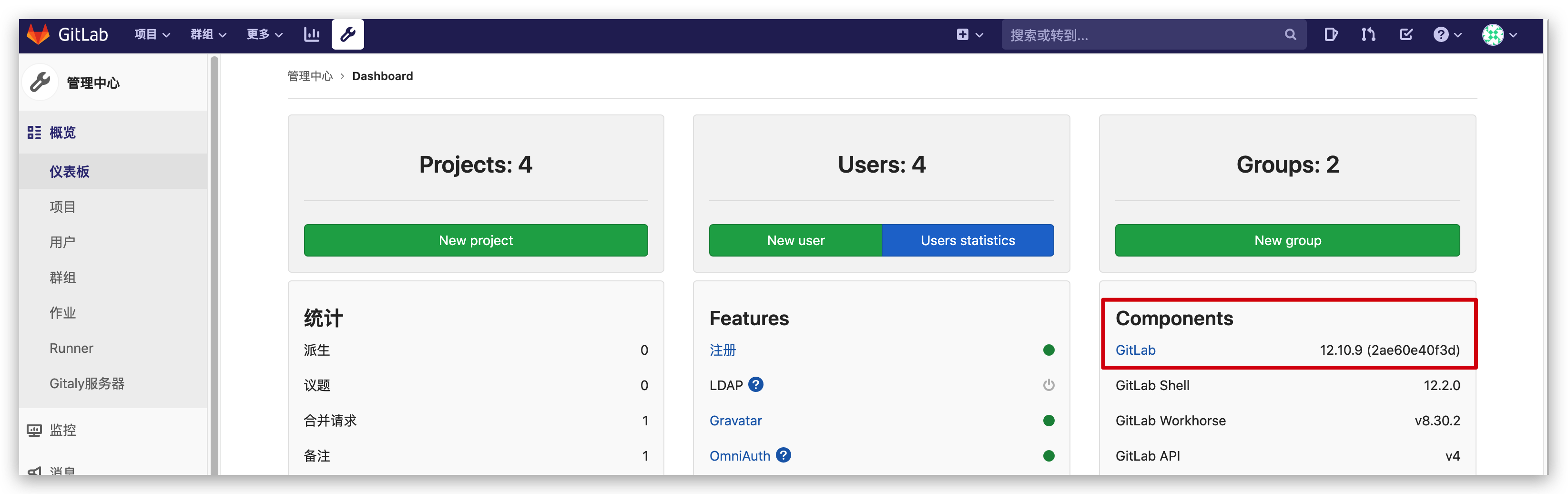Open the admin area wrench icon
Viewport: 1568px width, 494px height.
click(x=347, y=34)
